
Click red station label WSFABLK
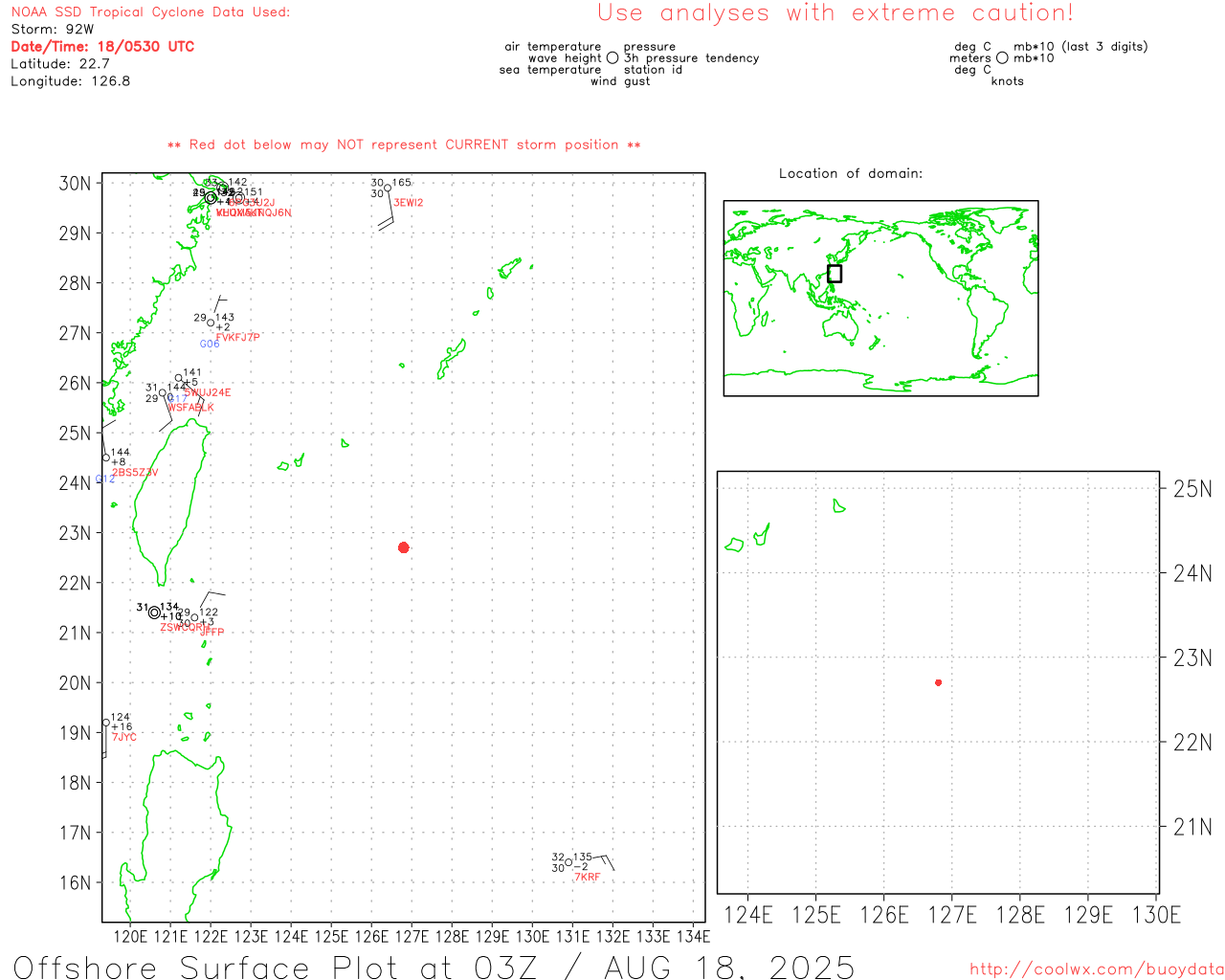pyautogui.click(x=190, y=408)
